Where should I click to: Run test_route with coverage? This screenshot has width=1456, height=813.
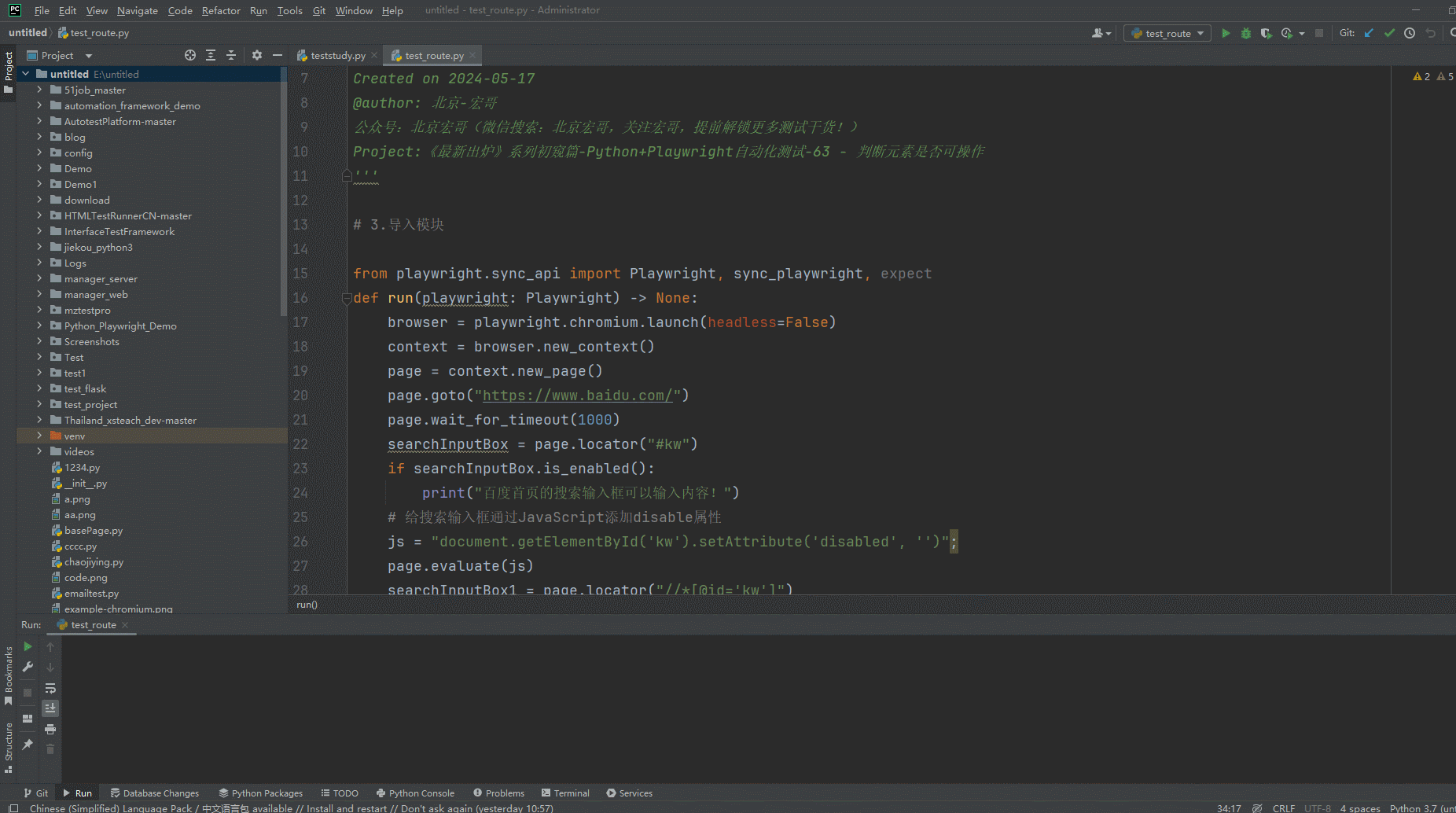[x=1266, y=33]
